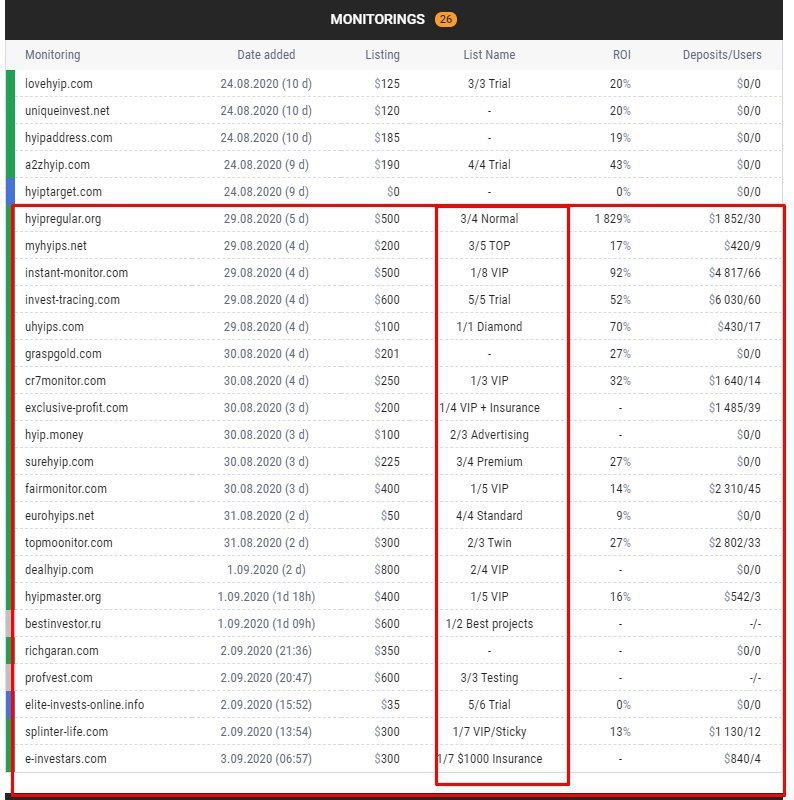Click the orange 26 monitorings count badge
794x800 pixels.
(445, 19)
